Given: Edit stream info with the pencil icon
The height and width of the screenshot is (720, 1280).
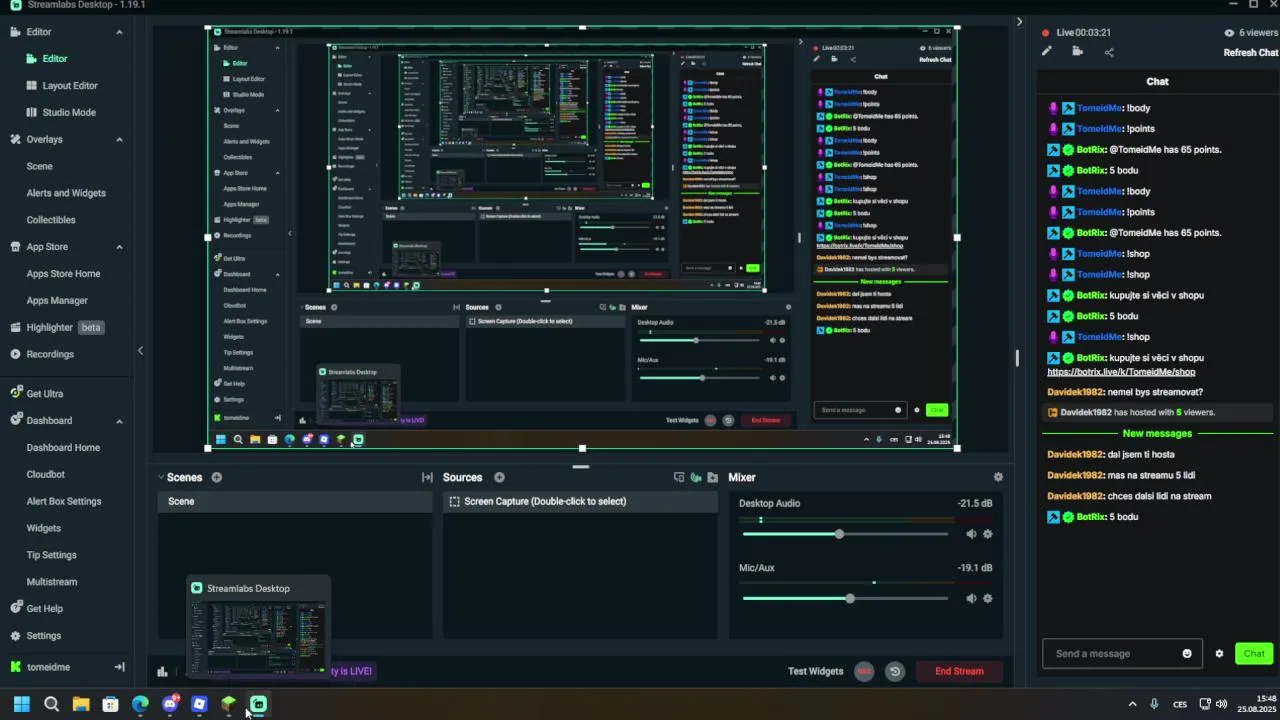Looking at the screenshot, I should point(1047,52).
